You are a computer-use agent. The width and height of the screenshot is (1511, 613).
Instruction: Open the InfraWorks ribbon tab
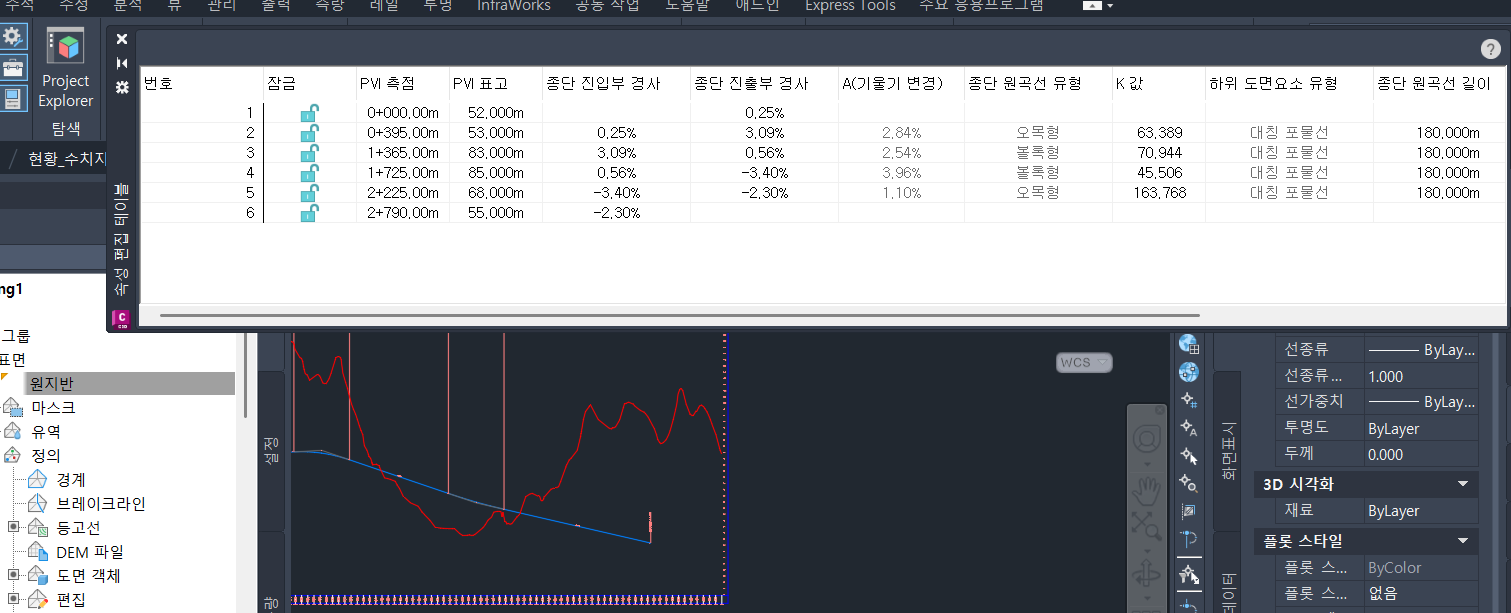(x=513, y=6)
